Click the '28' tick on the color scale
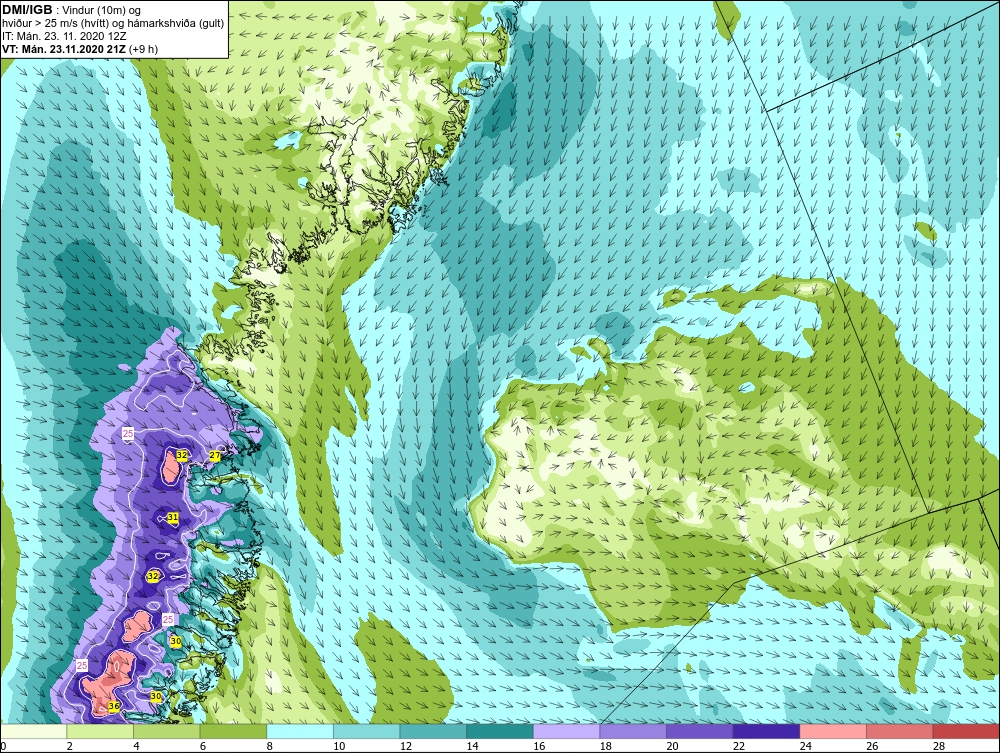Image resolution: width=1000 pixels, height=753 pixels. [x=939, y=746]
